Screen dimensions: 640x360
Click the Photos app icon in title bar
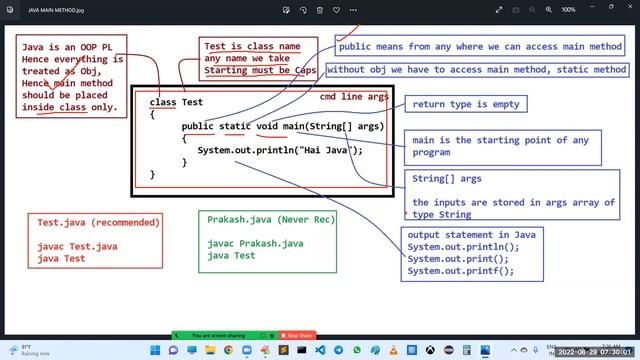(x=10, y=10)
